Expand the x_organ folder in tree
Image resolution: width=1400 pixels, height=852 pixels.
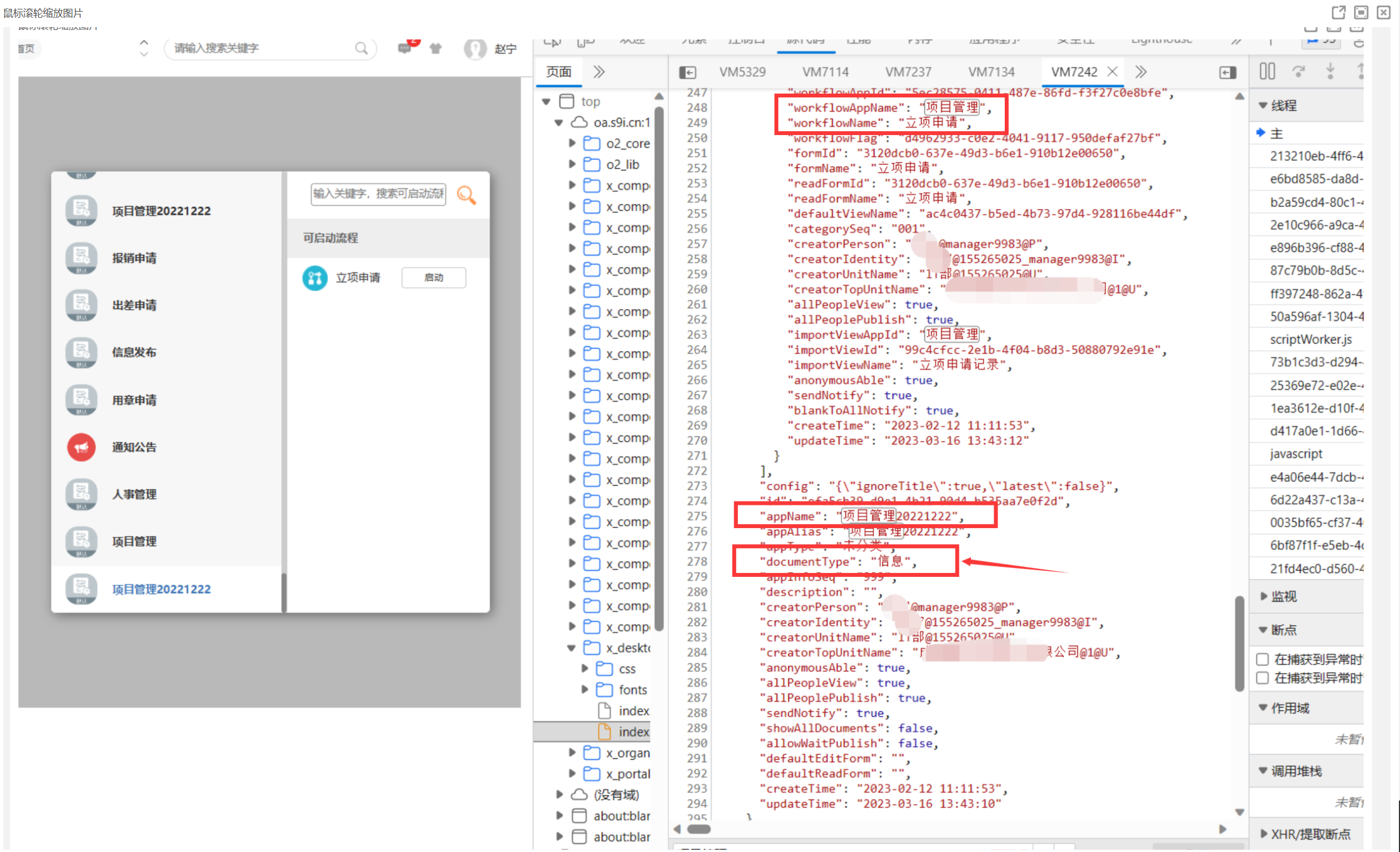tap(572, 753)
